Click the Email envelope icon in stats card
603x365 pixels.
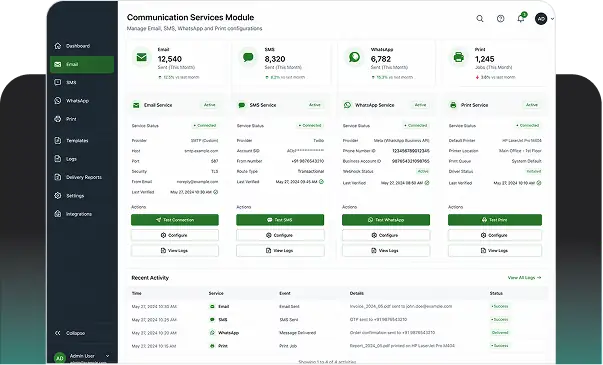[142, 57]
